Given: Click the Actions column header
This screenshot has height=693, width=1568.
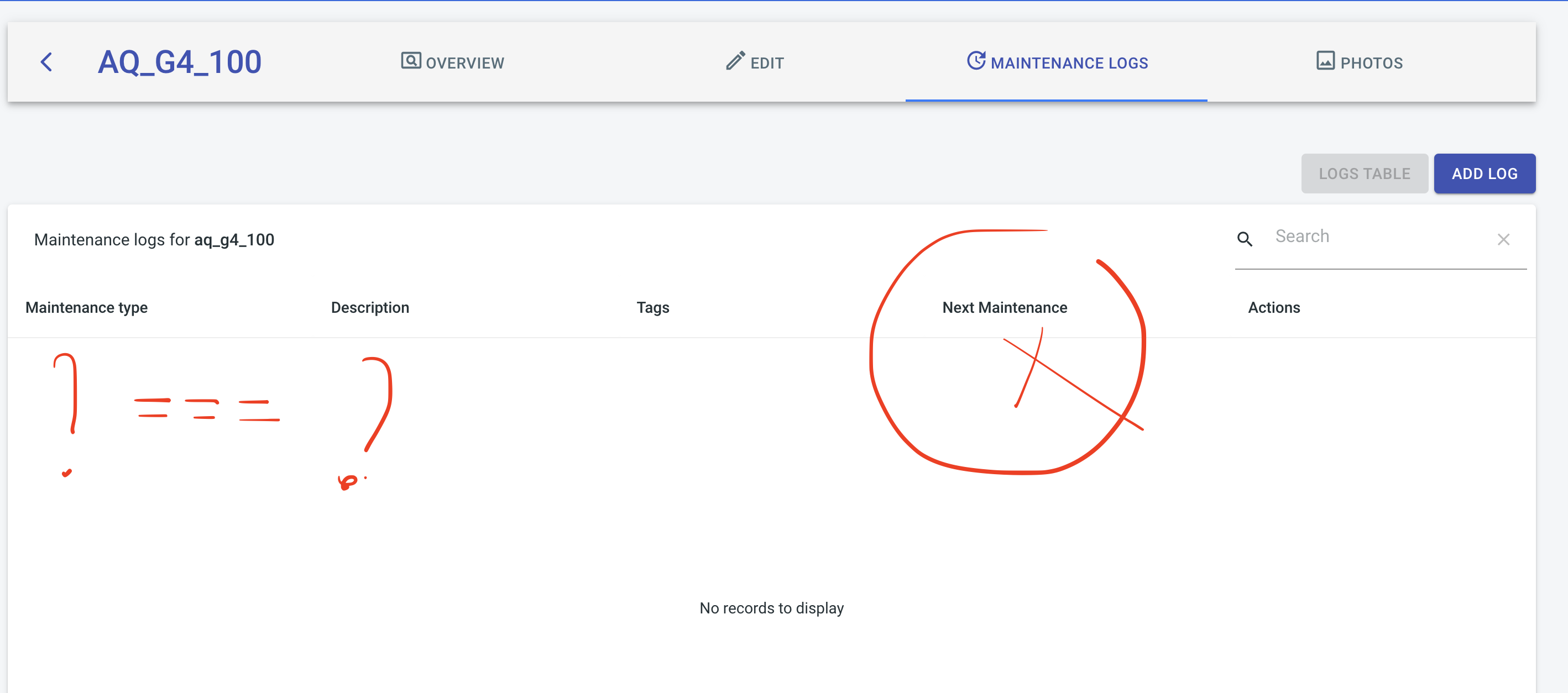Looking at the screenshot, I should coord(1273,307).
